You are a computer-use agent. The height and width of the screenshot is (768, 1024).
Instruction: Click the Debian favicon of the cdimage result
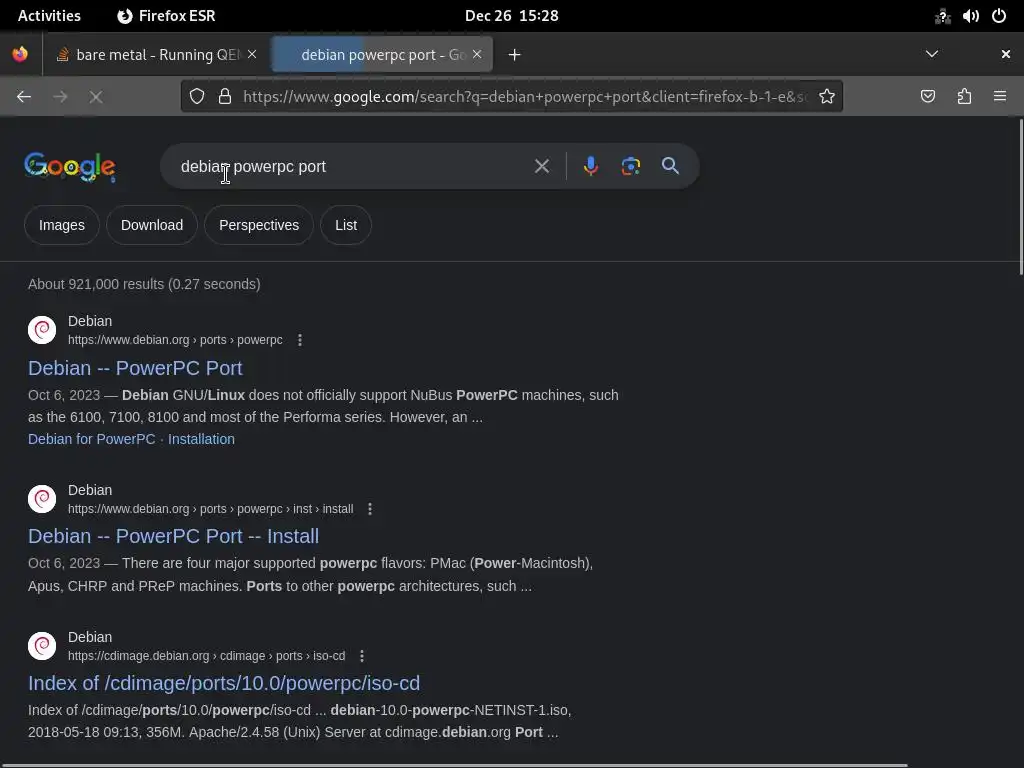(42, 646)
